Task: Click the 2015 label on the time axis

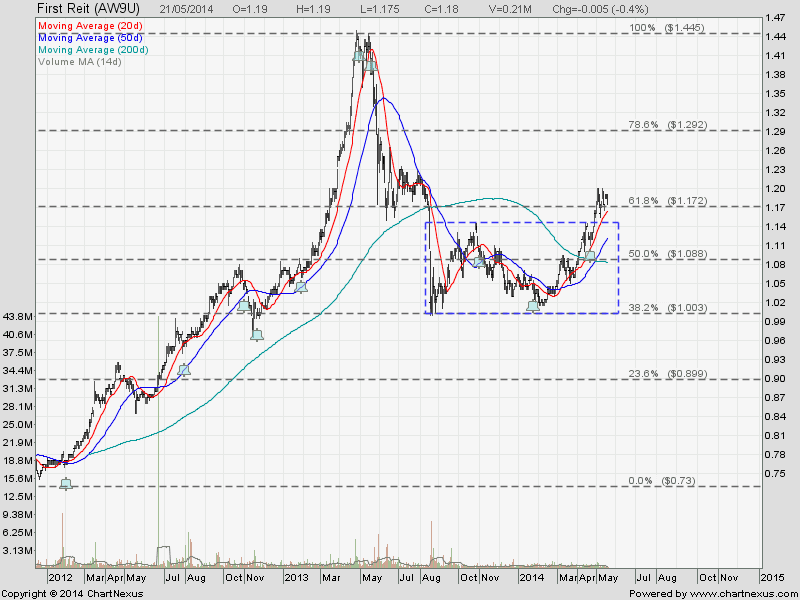Action: pyautogui.click(x=772, y=578)
